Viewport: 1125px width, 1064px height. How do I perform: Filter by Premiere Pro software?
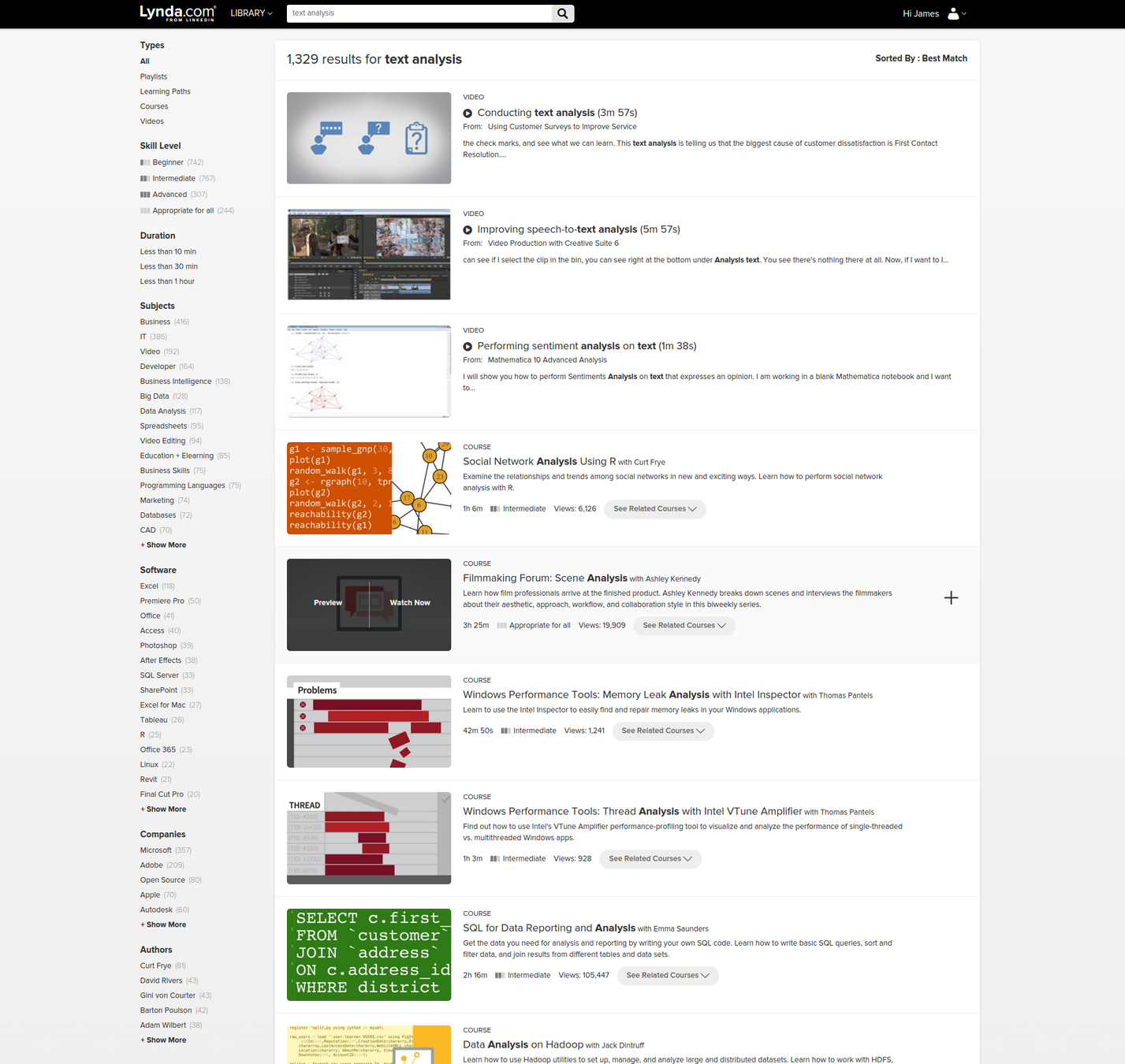[x=162, y=601]
